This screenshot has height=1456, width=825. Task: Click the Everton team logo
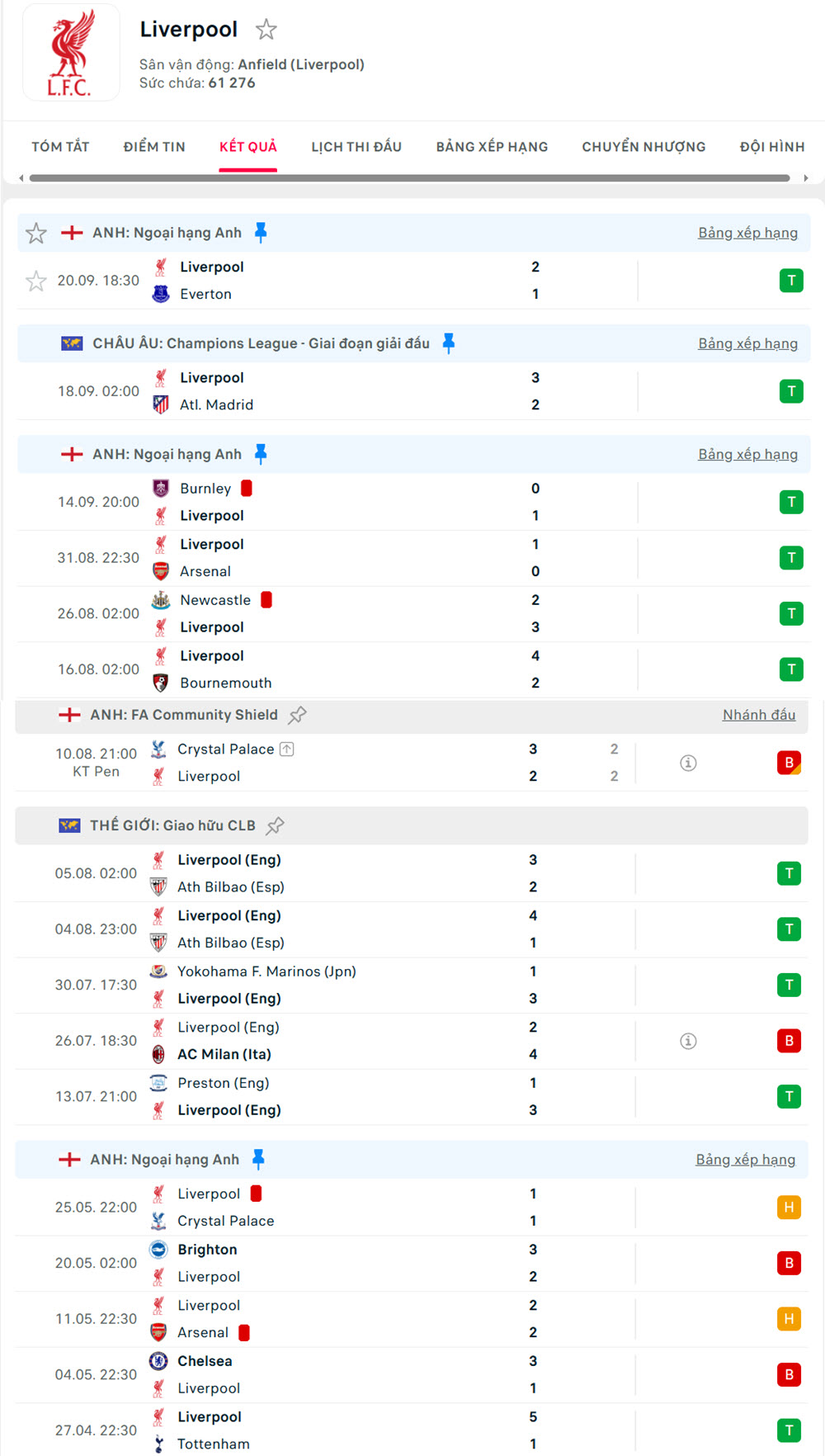159,294
